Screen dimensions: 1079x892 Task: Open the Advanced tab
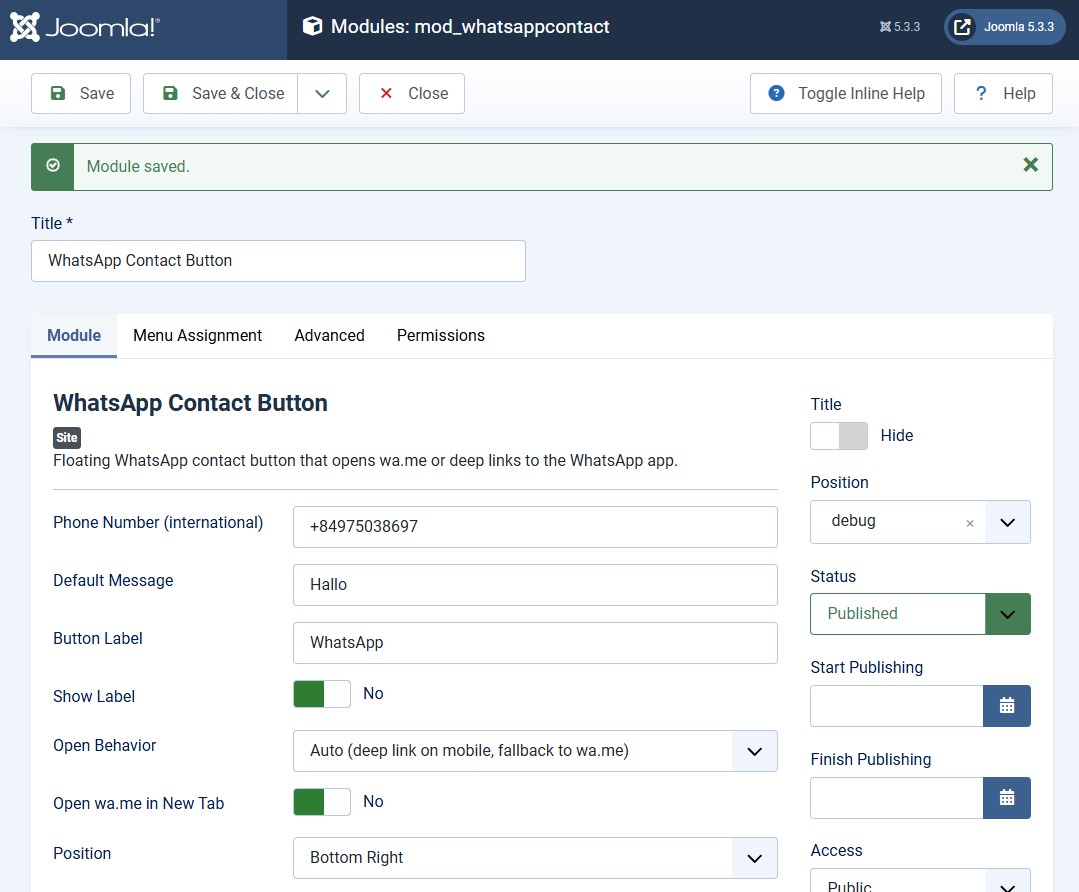[x=330, y=336]
